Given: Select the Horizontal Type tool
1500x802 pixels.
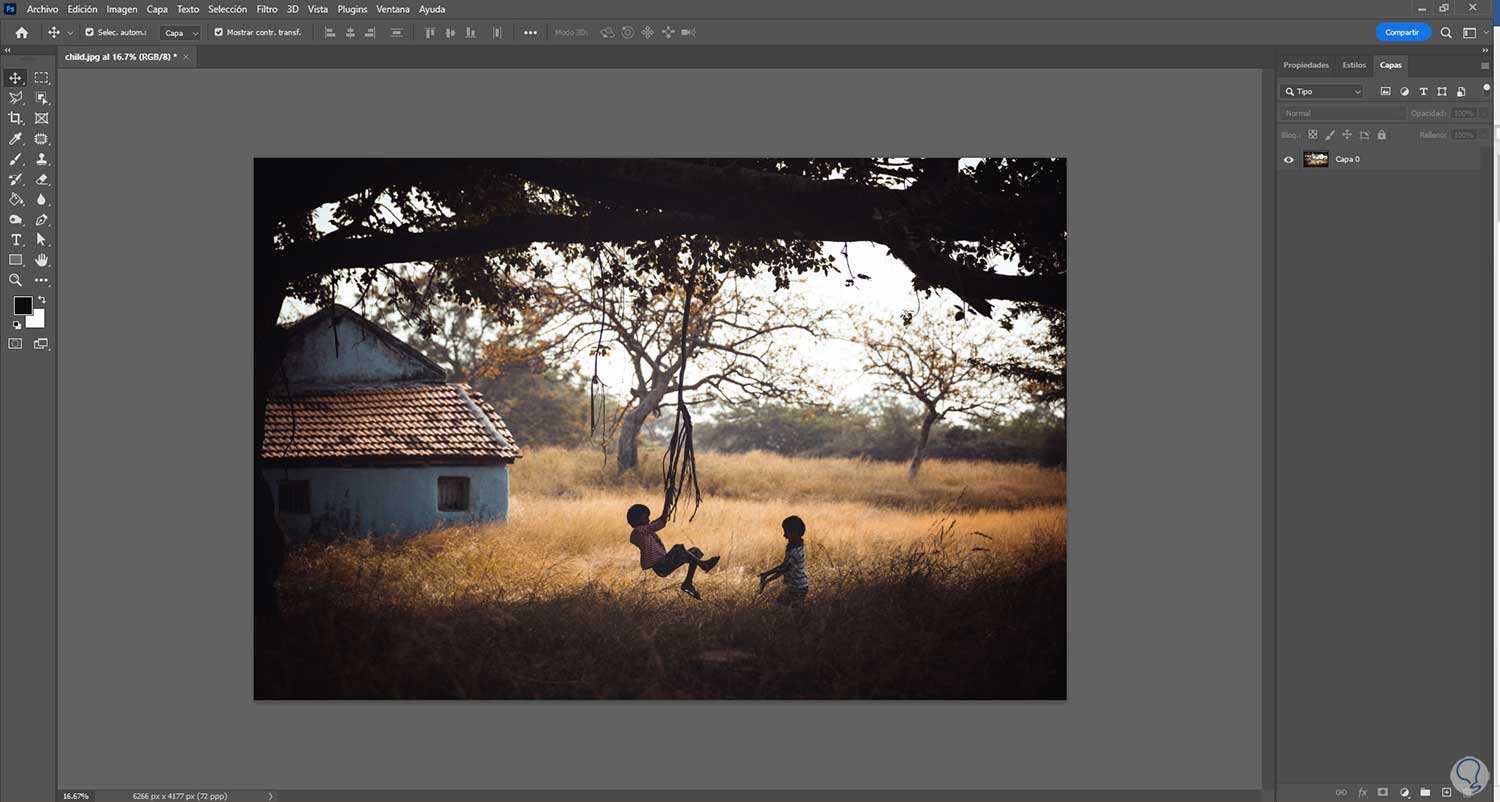Looking at the screenshot, I should coord(16,240).
